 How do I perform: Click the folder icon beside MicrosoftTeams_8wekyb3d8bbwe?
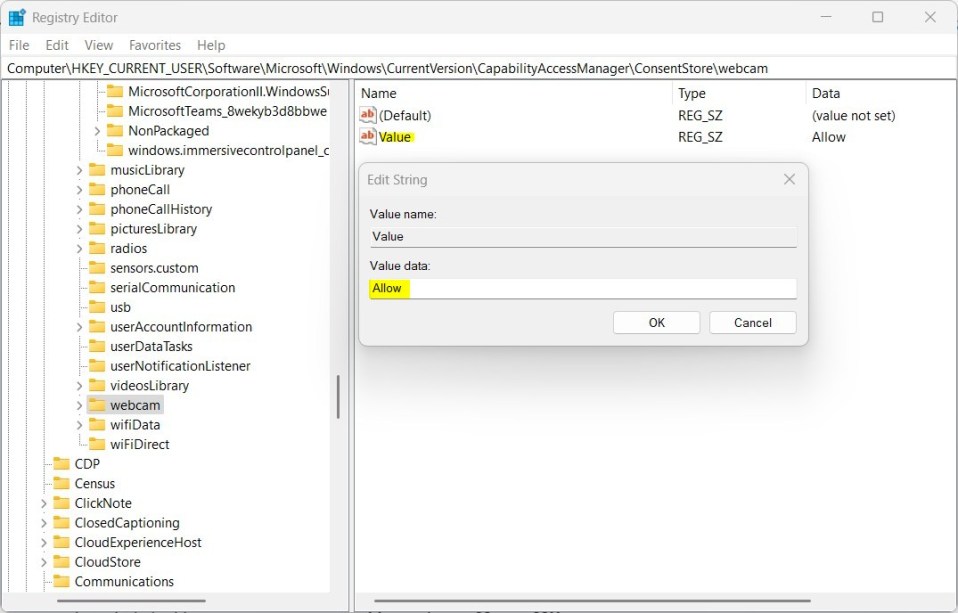115,111
